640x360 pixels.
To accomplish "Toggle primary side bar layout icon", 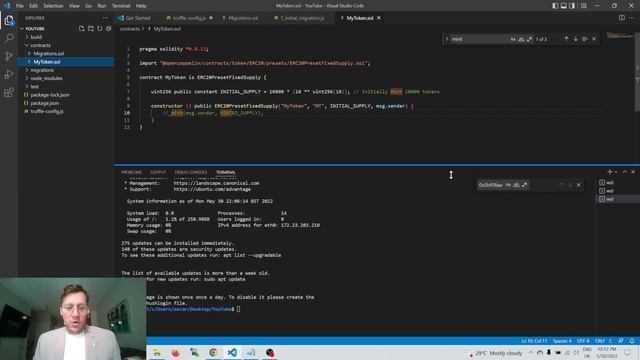I will [x=555, y=6].
